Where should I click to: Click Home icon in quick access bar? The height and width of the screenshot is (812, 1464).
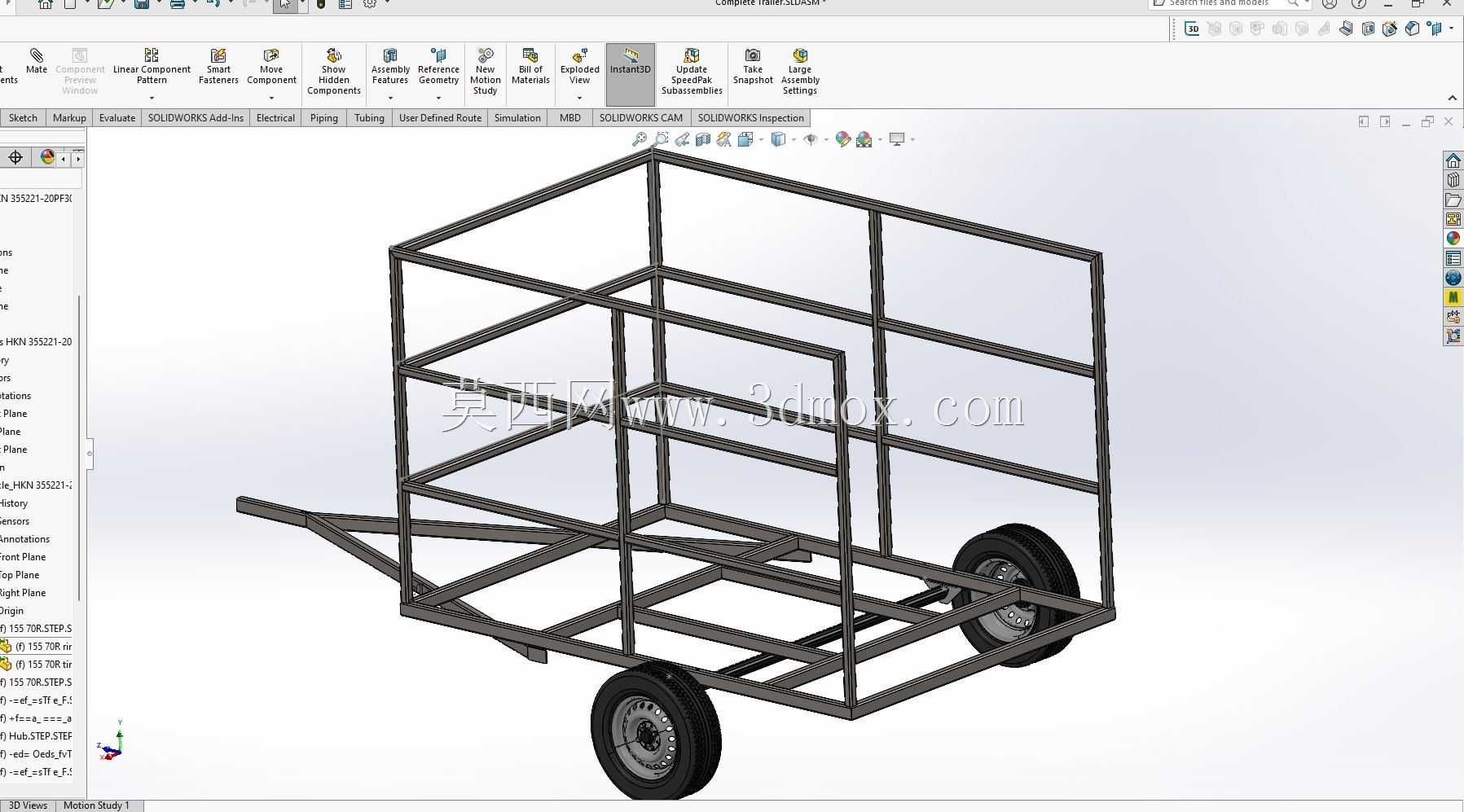tap(46, 3)
